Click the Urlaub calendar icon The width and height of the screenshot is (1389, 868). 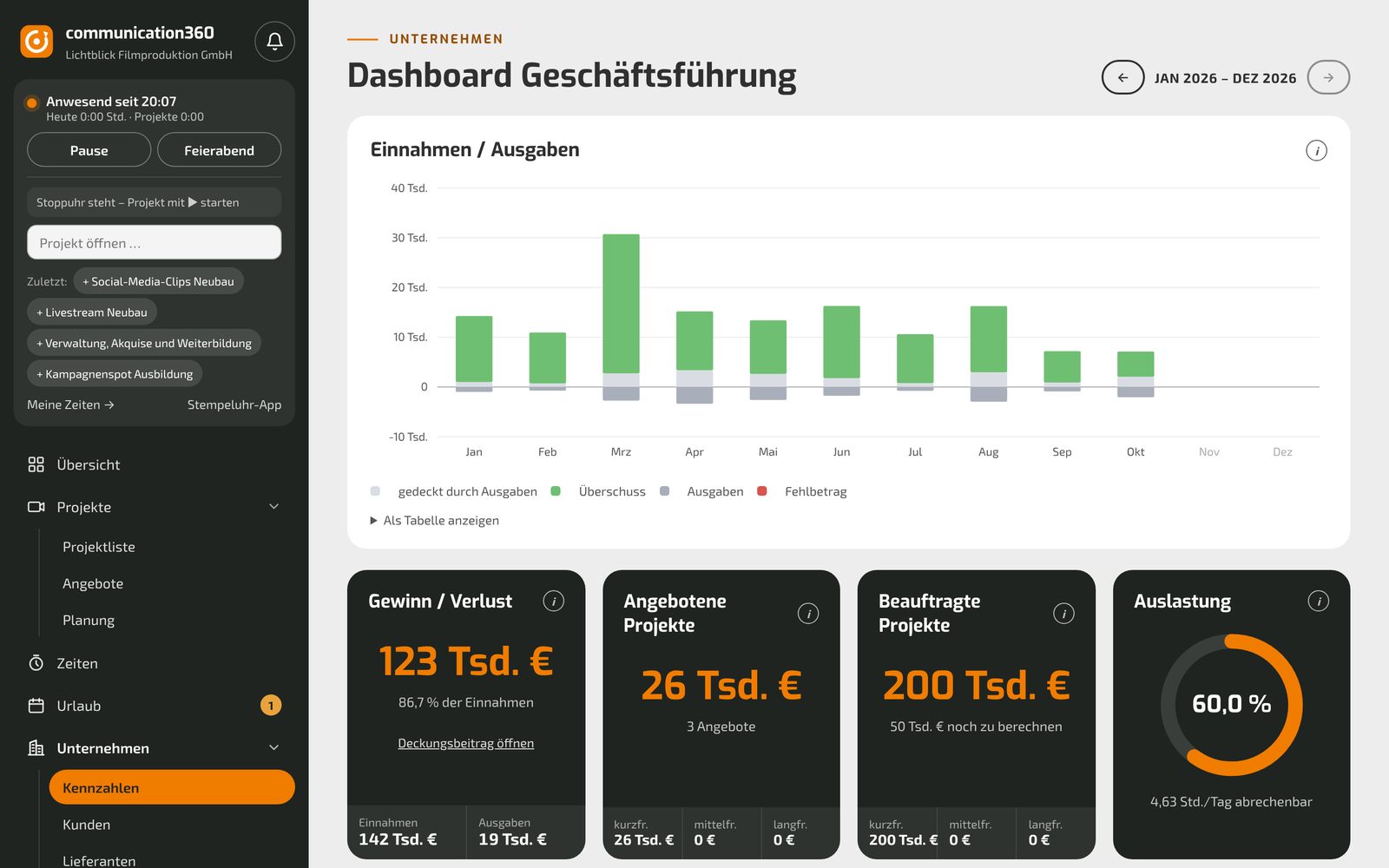pos(36,706)
